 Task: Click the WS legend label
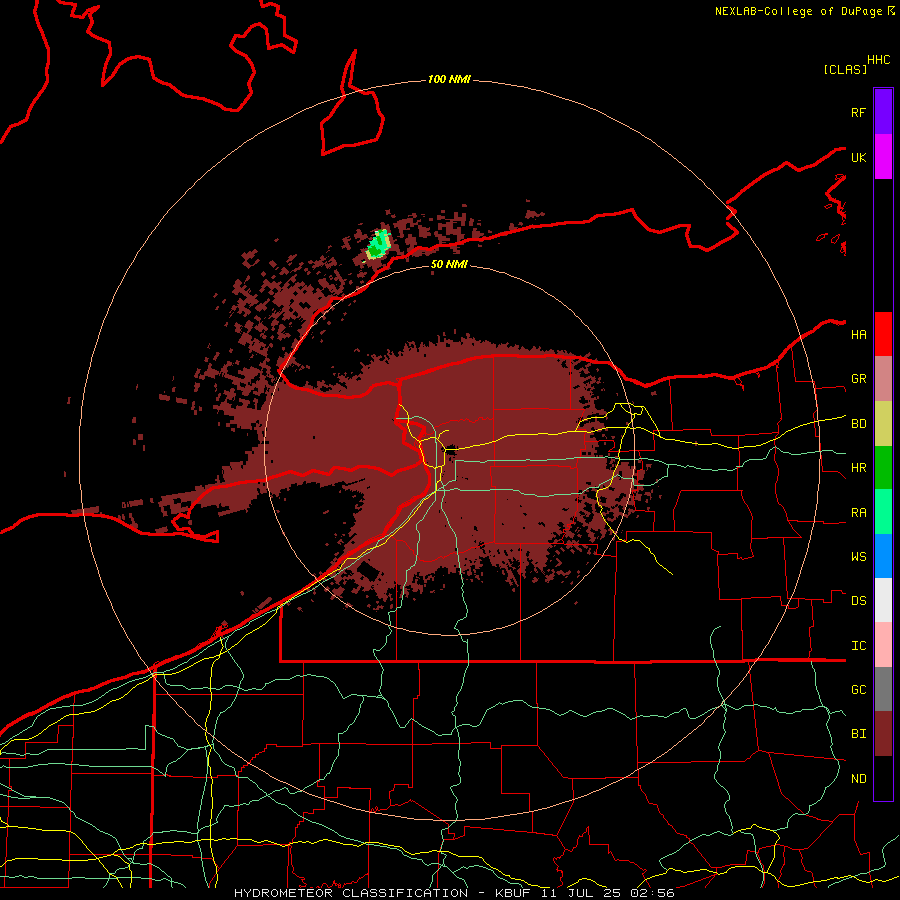(858, 557)
